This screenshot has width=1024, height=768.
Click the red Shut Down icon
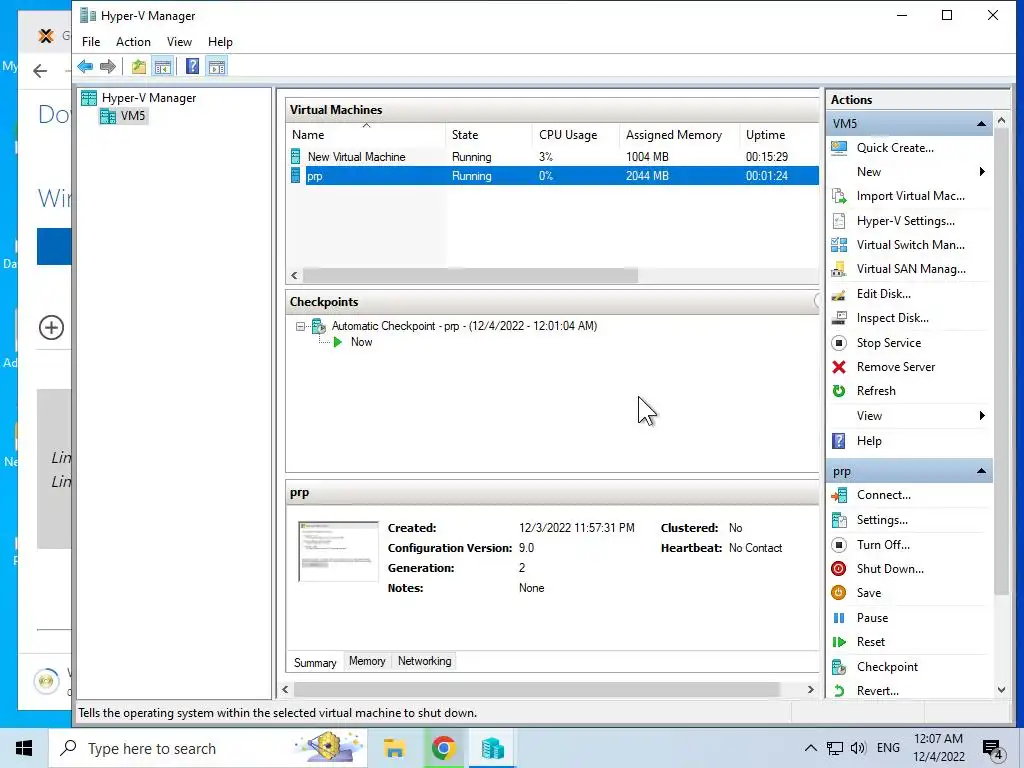click(839, 569)
